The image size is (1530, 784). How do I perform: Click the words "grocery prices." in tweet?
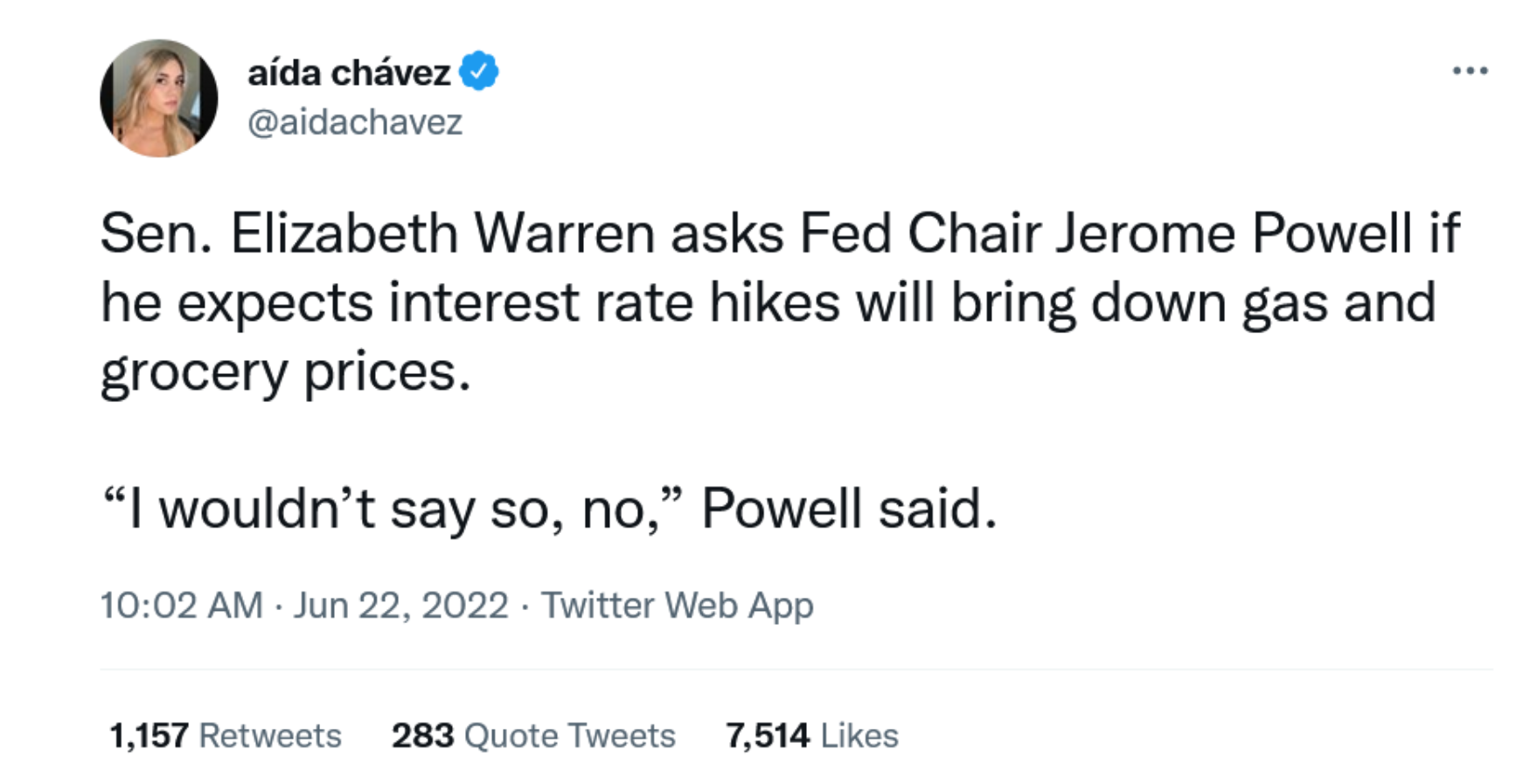tap(286, 373)
